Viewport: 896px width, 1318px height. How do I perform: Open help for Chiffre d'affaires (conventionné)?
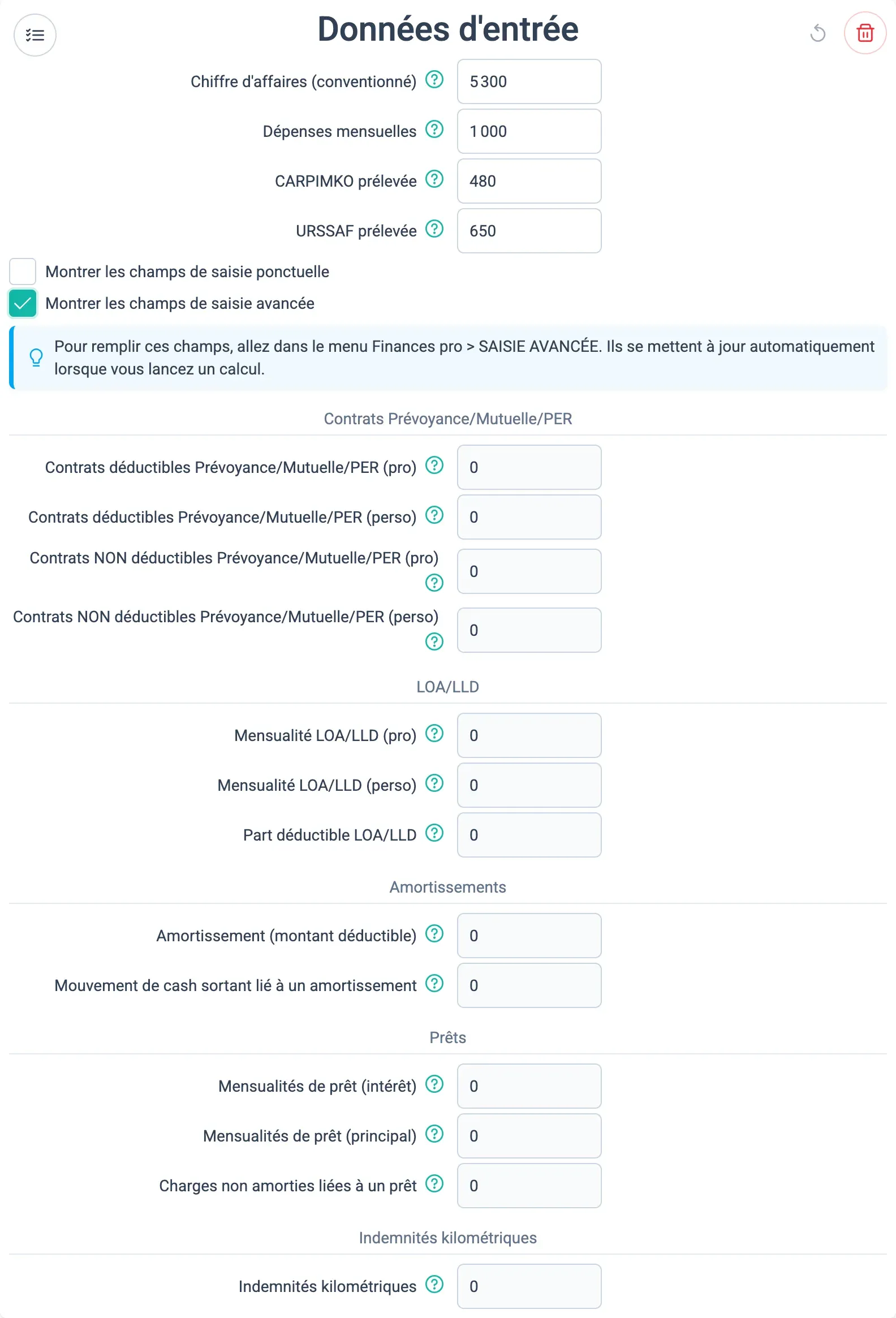tap(434, 80)
